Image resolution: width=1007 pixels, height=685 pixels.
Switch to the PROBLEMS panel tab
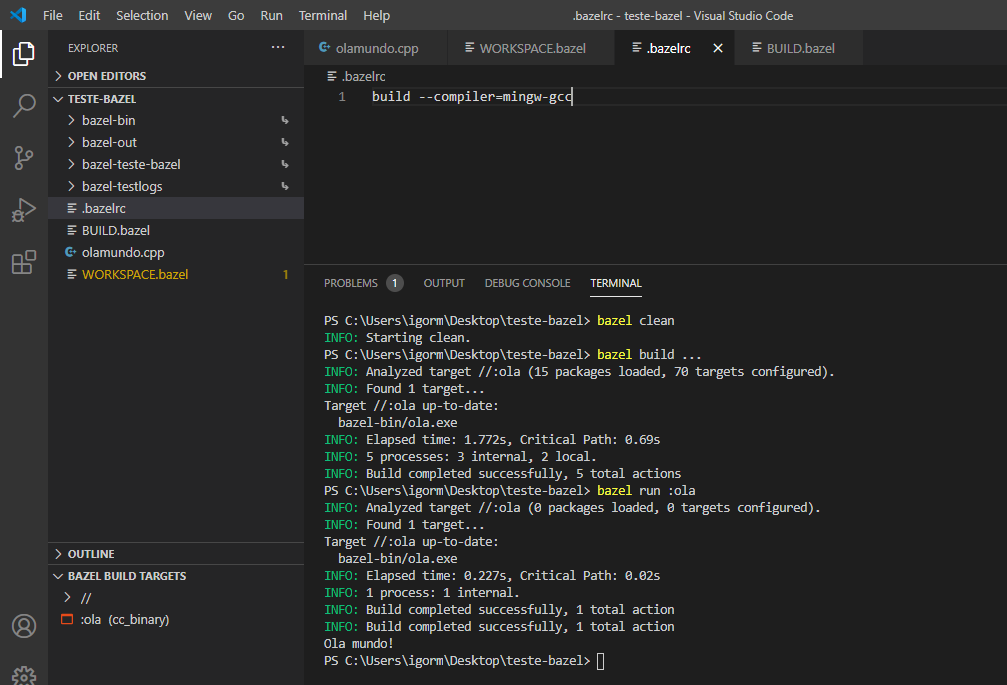(x=351, y=283)
